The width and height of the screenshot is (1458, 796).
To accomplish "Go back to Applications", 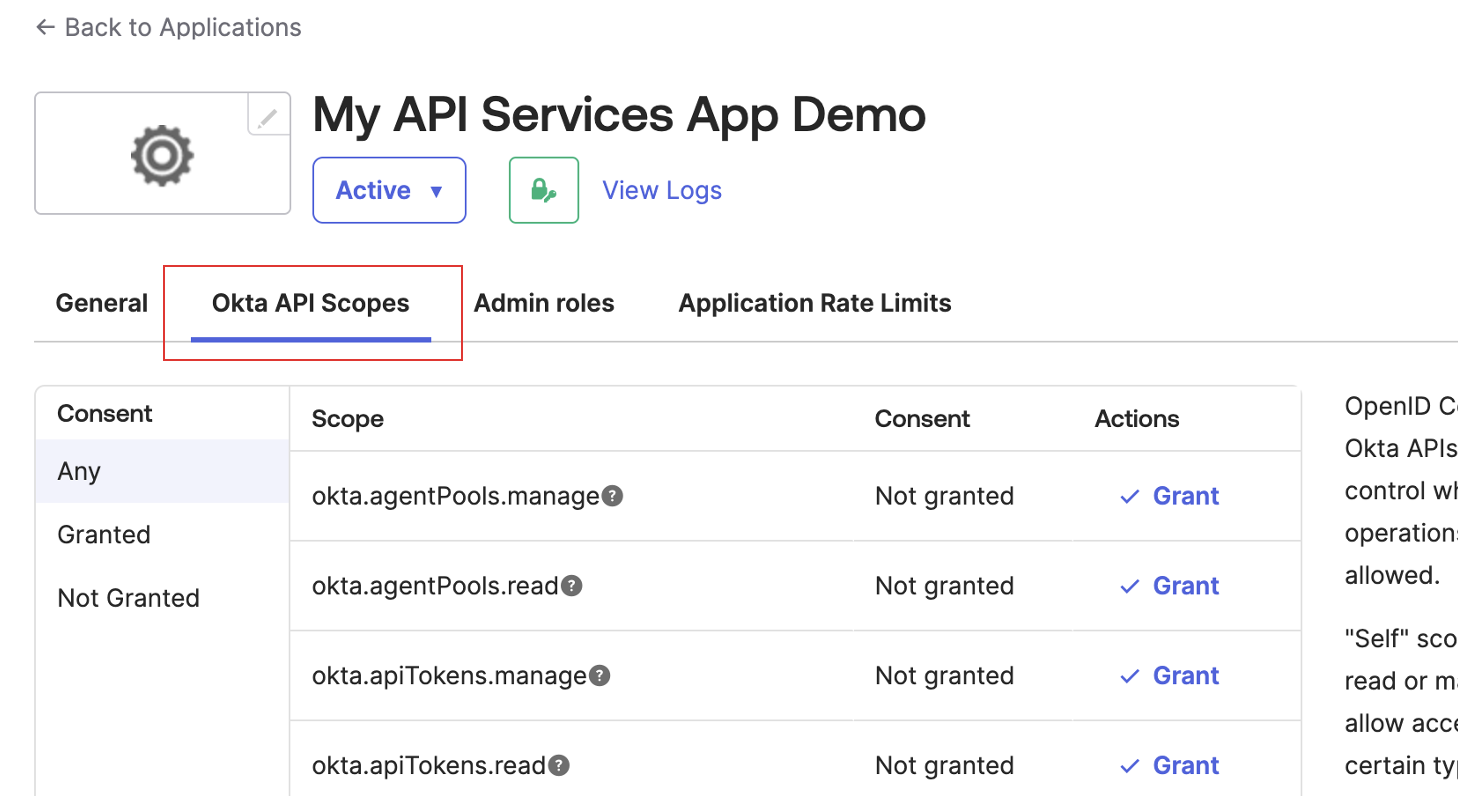I will pyautogui.click(x=168, y=27).
